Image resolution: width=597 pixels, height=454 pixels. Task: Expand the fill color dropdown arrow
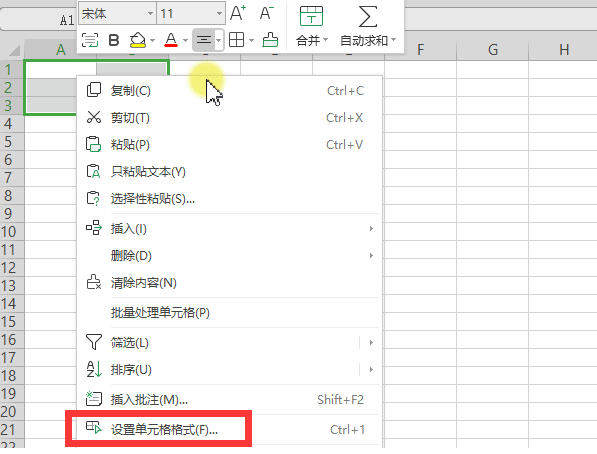(152, 40)
